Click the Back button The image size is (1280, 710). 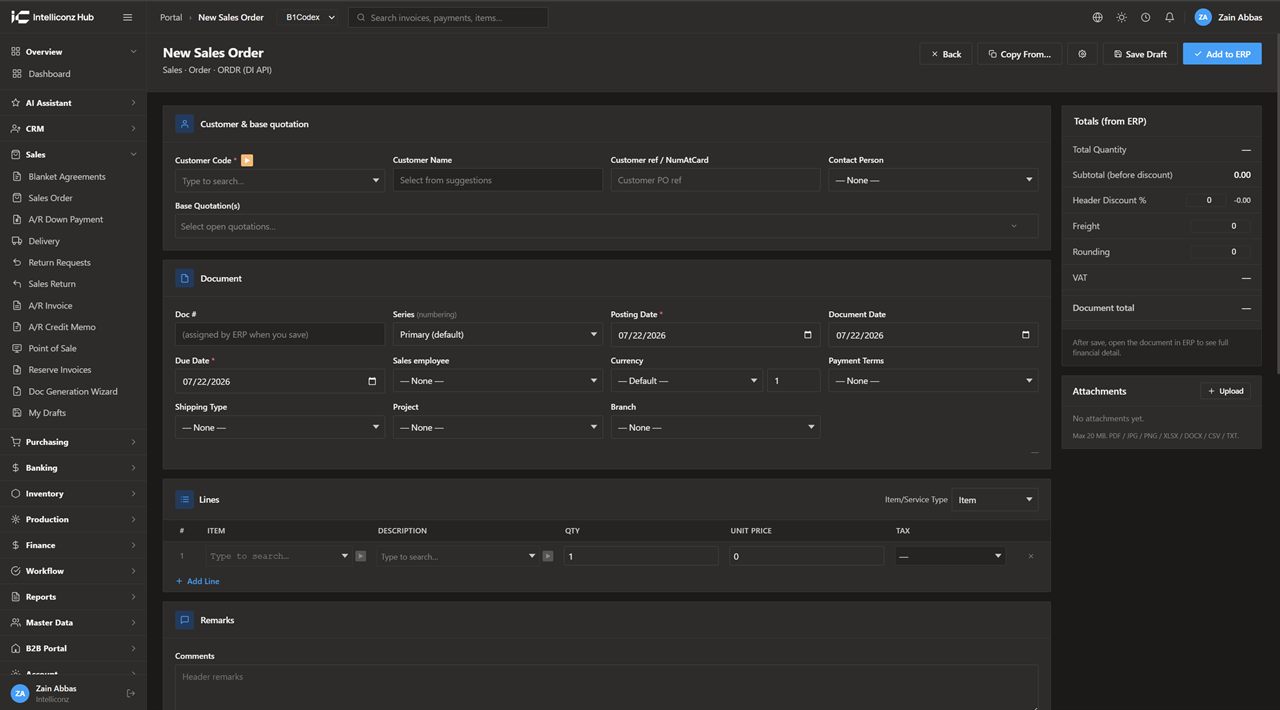point(946,54)
